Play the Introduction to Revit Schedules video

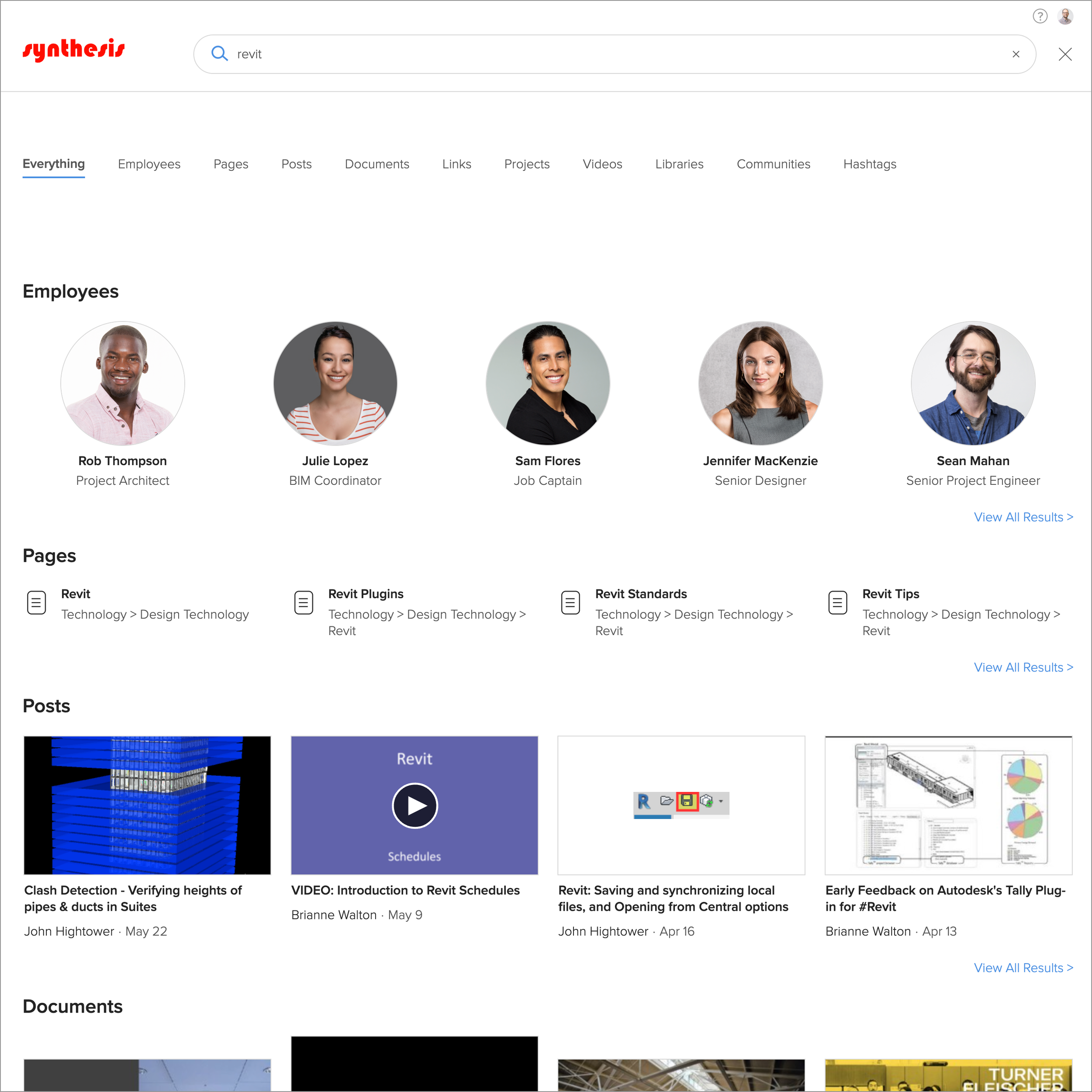[414, 805]
